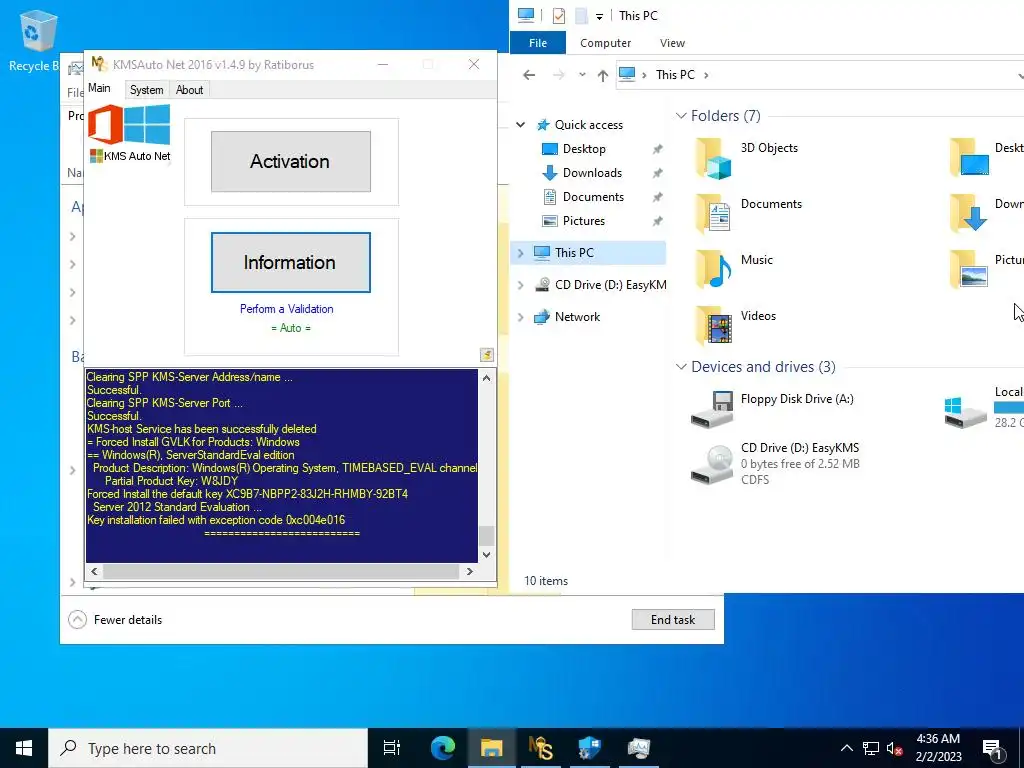The height and width of the screenshot is (768, 1024).
Task: Open the About tab in KMSAuto
Action: click(x=189, y=90)
